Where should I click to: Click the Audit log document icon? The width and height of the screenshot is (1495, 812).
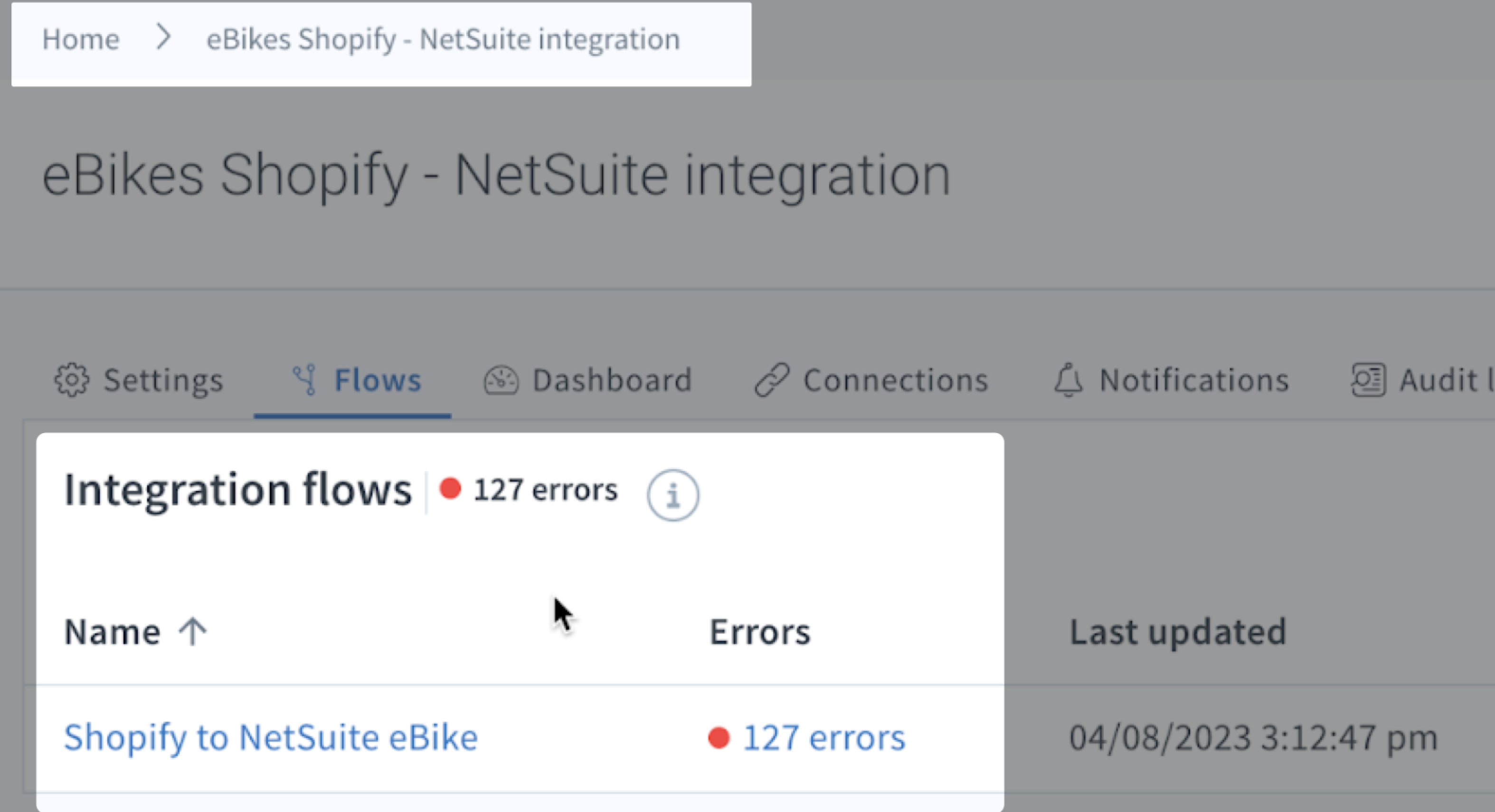(x=1368, y=379)
